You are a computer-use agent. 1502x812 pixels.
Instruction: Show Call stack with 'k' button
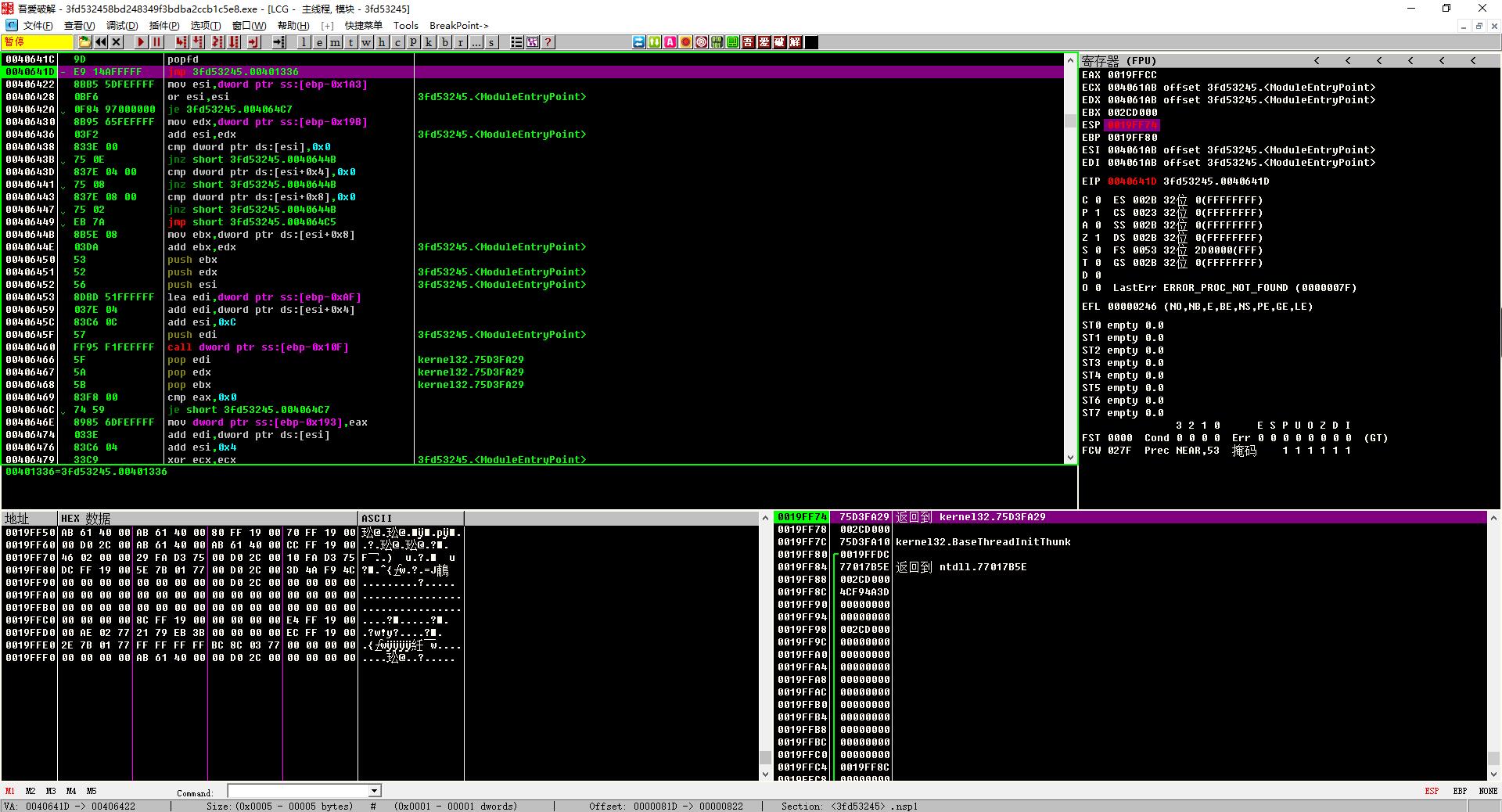pos(429,42)
